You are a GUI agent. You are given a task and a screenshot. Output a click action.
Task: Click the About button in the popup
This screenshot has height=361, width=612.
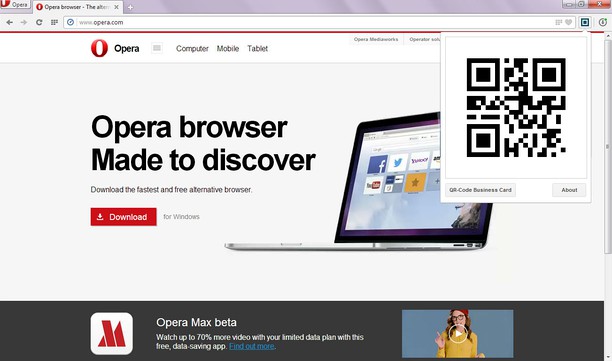click(569, 190)
